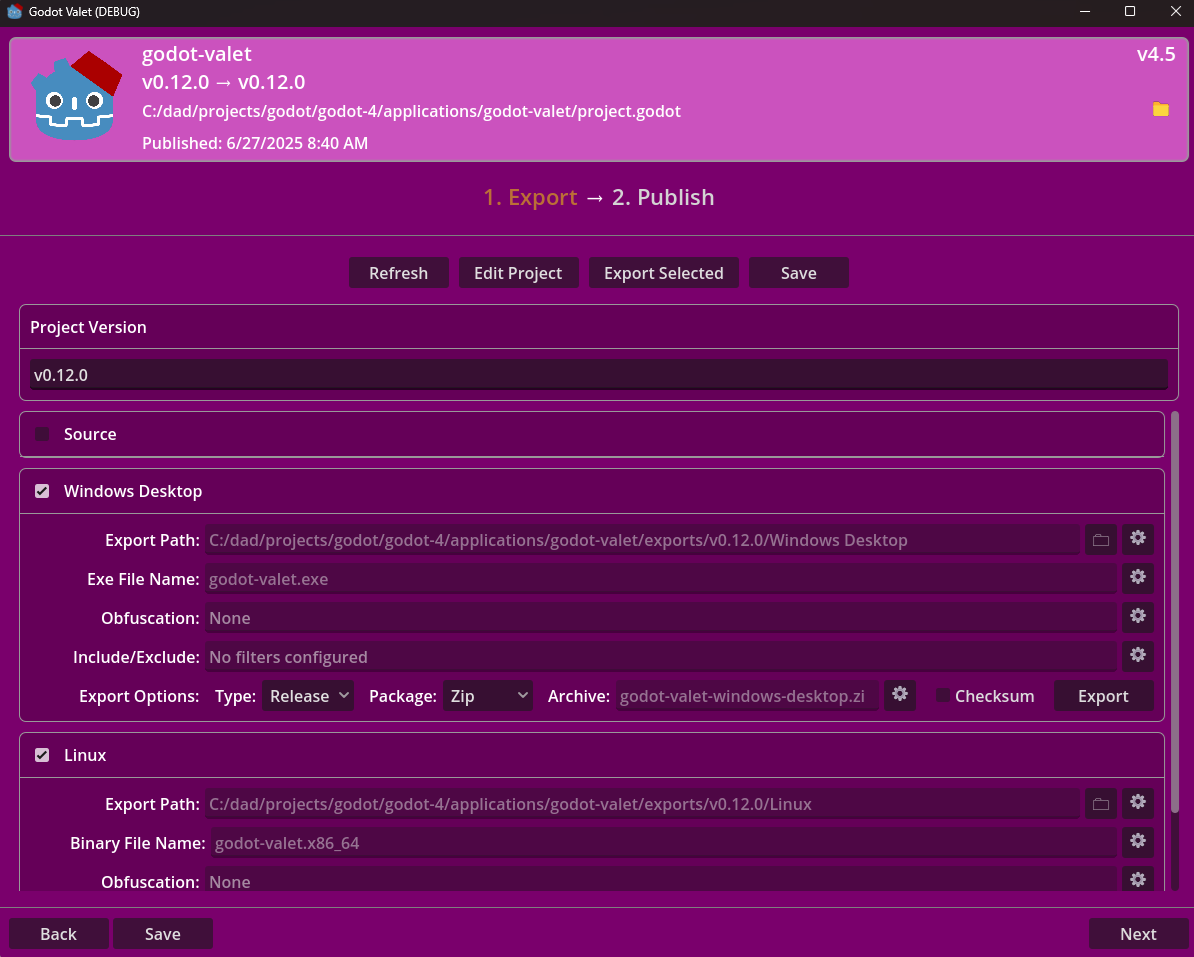Browse Linux export path folder
Image resolution: width=1194 pixels, height=957 pixels.
tap(1100, 804)
